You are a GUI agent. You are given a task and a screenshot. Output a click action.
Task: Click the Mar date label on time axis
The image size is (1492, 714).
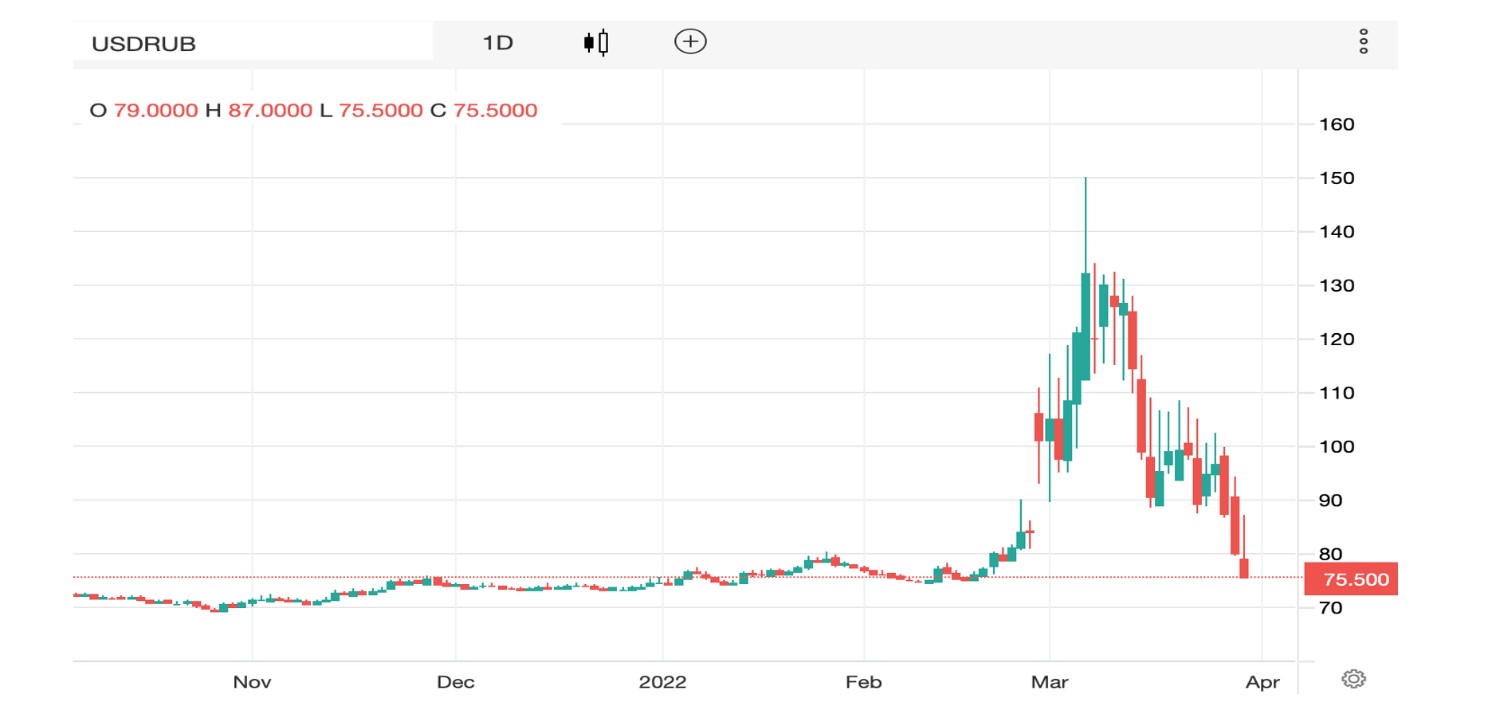coord(1050,682)
